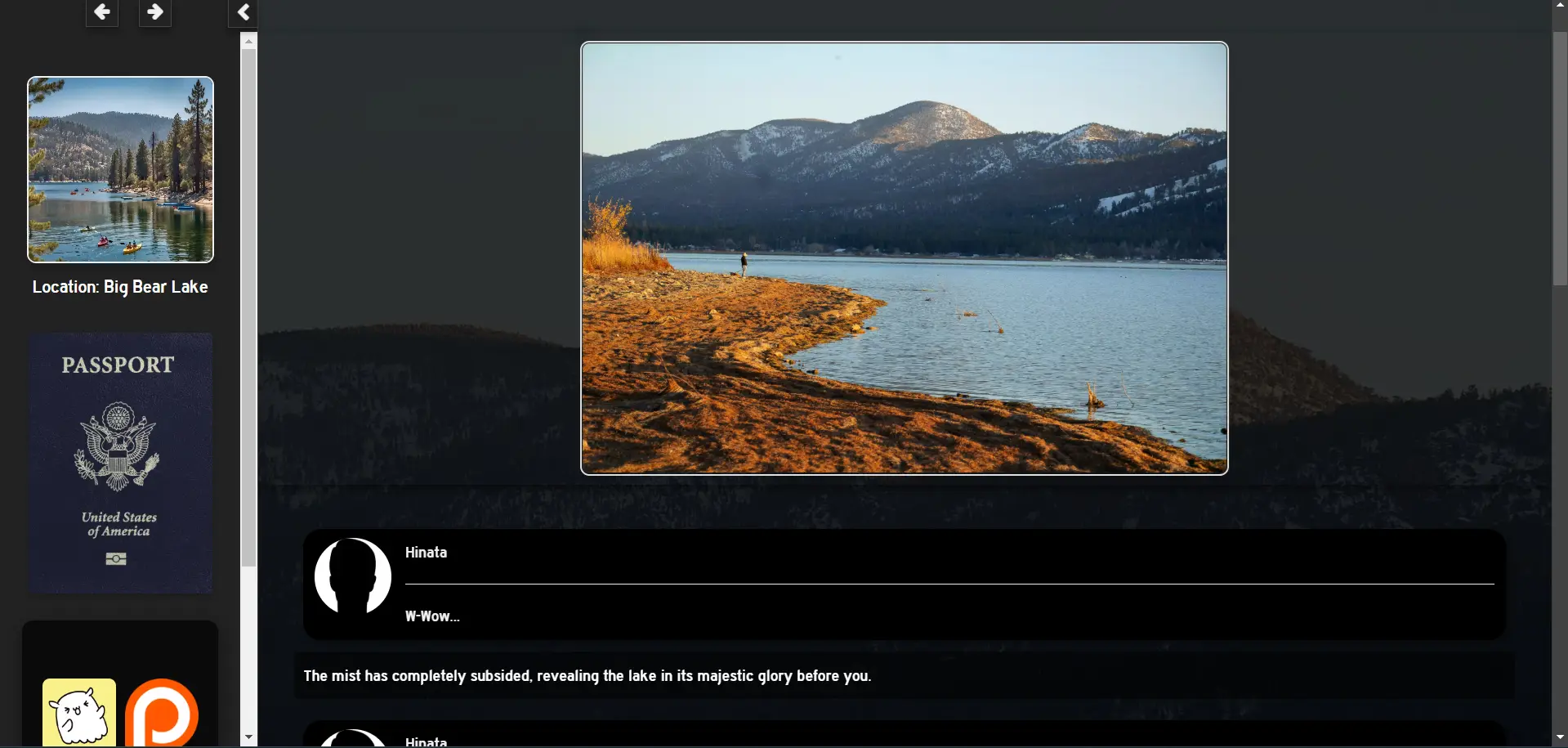Screen dimensions: 1568x748
Task: Click the yellow ghost icon
Action: pyautogui.click(x=79, y=712)
